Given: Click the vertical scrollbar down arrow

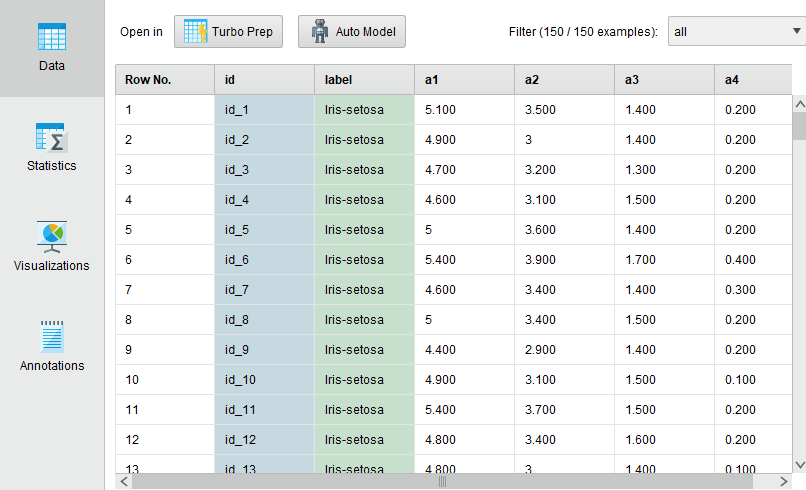Looking at the screenshot, I should point(800,465).
